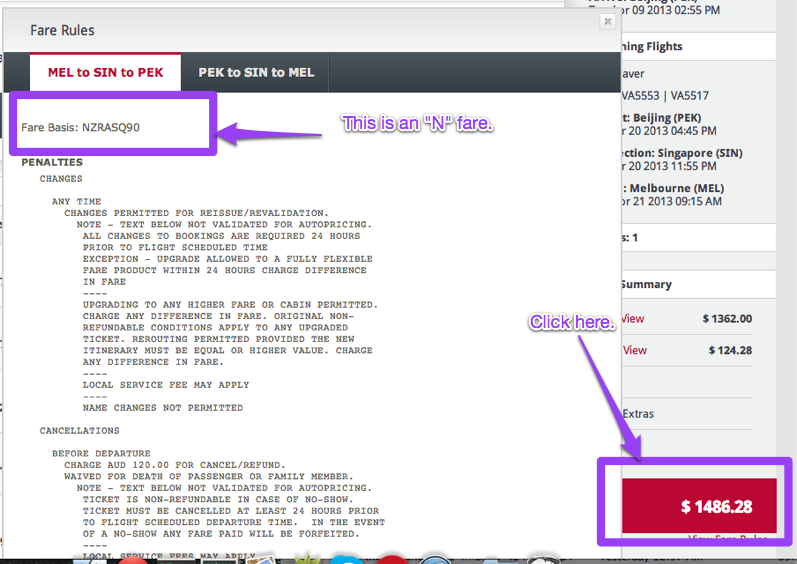The height and width of the screenshot is (564, 797).
Task: Click the VA5553 | VA5517 flight numbers
Action: 665,96
